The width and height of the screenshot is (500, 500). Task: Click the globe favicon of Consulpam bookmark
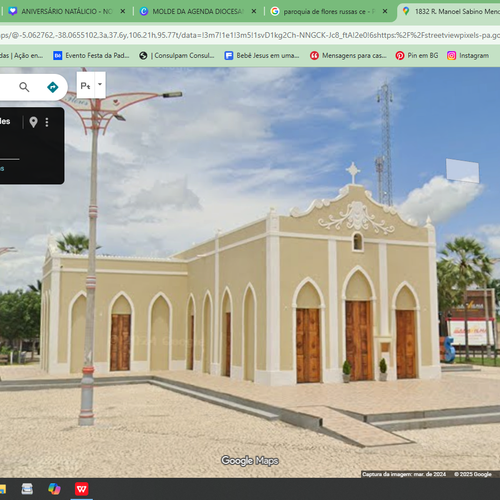[x=143, y=56]
